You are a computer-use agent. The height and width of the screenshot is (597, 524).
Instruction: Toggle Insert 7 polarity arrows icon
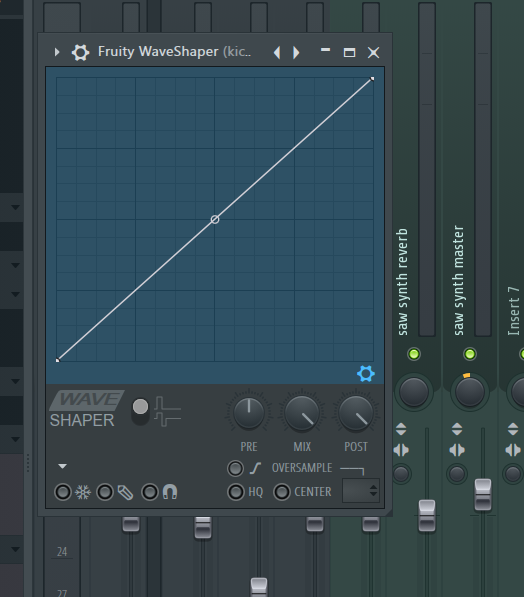point(513,429)
